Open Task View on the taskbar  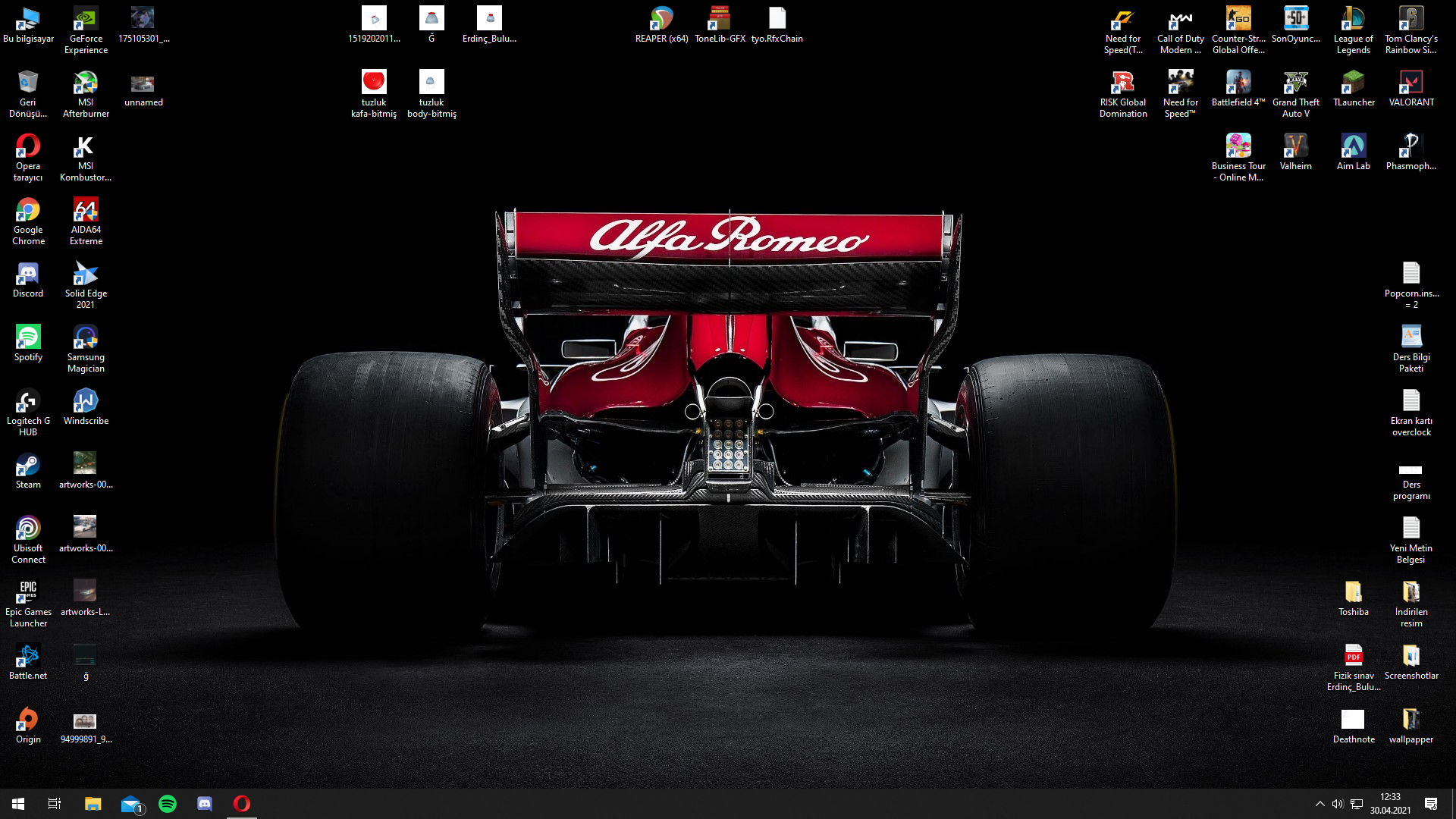pyautogui.click(x=54, y=803)
